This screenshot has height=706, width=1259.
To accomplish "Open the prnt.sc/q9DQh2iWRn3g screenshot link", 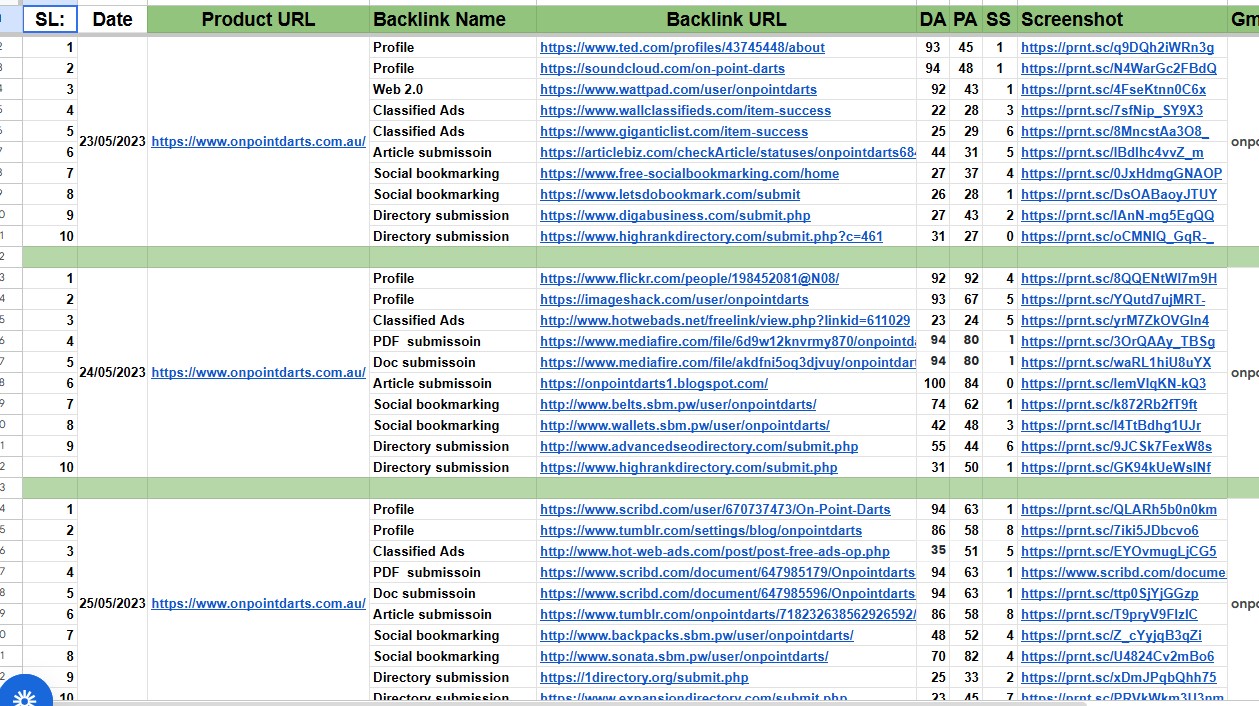I will [1117, 47].
